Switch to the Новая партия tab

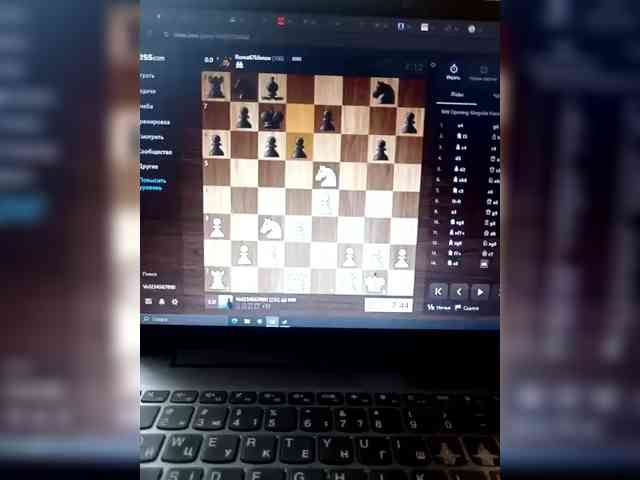(x=483, y=73)
